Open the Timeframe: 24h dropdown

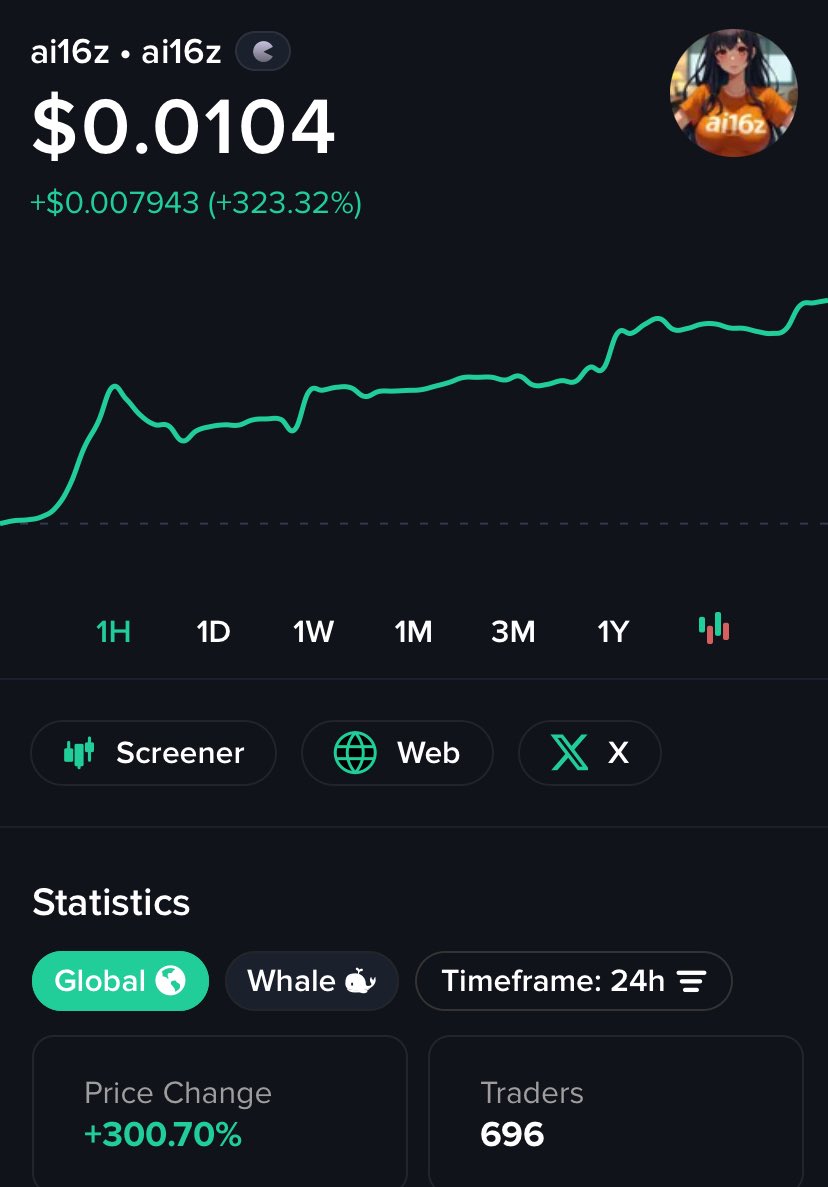click(574, 981)
